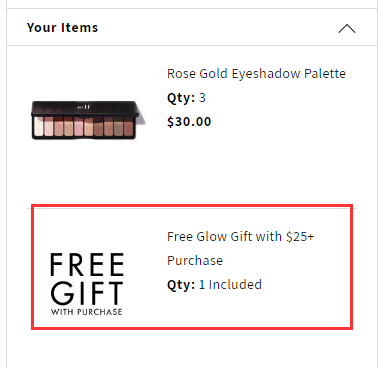Open the Rose Gold Eyeshadow Palette link

[x=256, y=73]
